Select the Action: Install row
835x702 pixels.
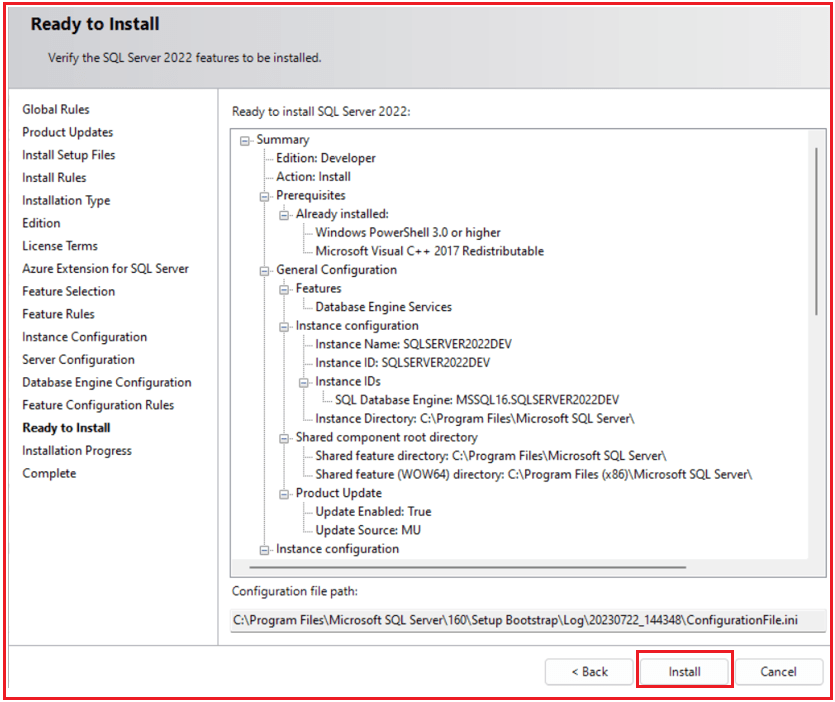click(x=313, y=177)
